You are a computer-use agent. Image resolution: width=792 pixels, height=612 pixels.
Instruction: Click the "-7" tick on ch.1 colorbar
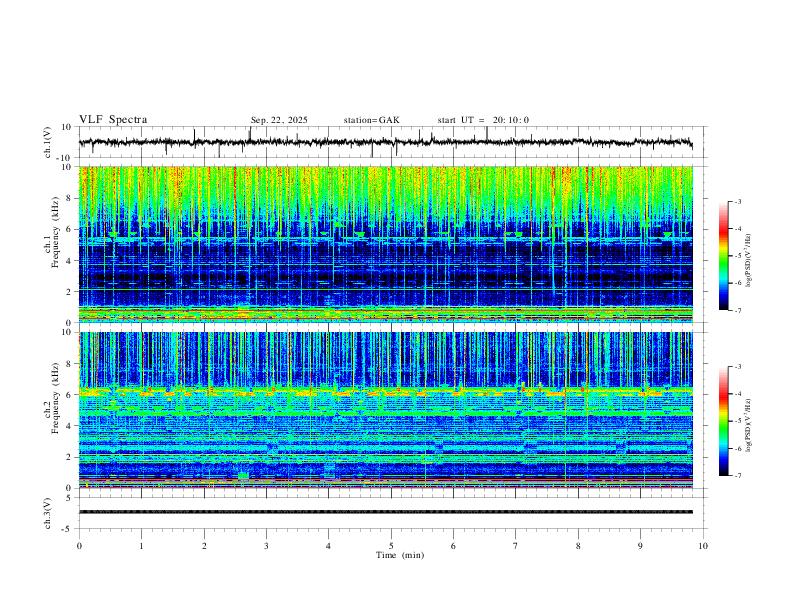pos(738,310)
